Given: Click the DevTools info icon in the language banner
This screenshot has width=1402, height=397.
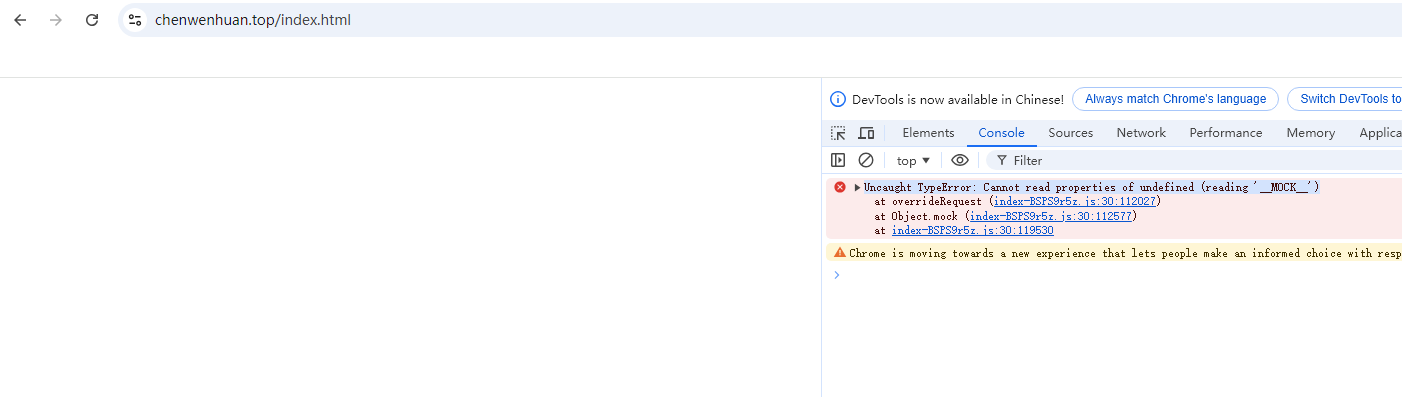Looking at the screenshot, I should tap(838, 100).
